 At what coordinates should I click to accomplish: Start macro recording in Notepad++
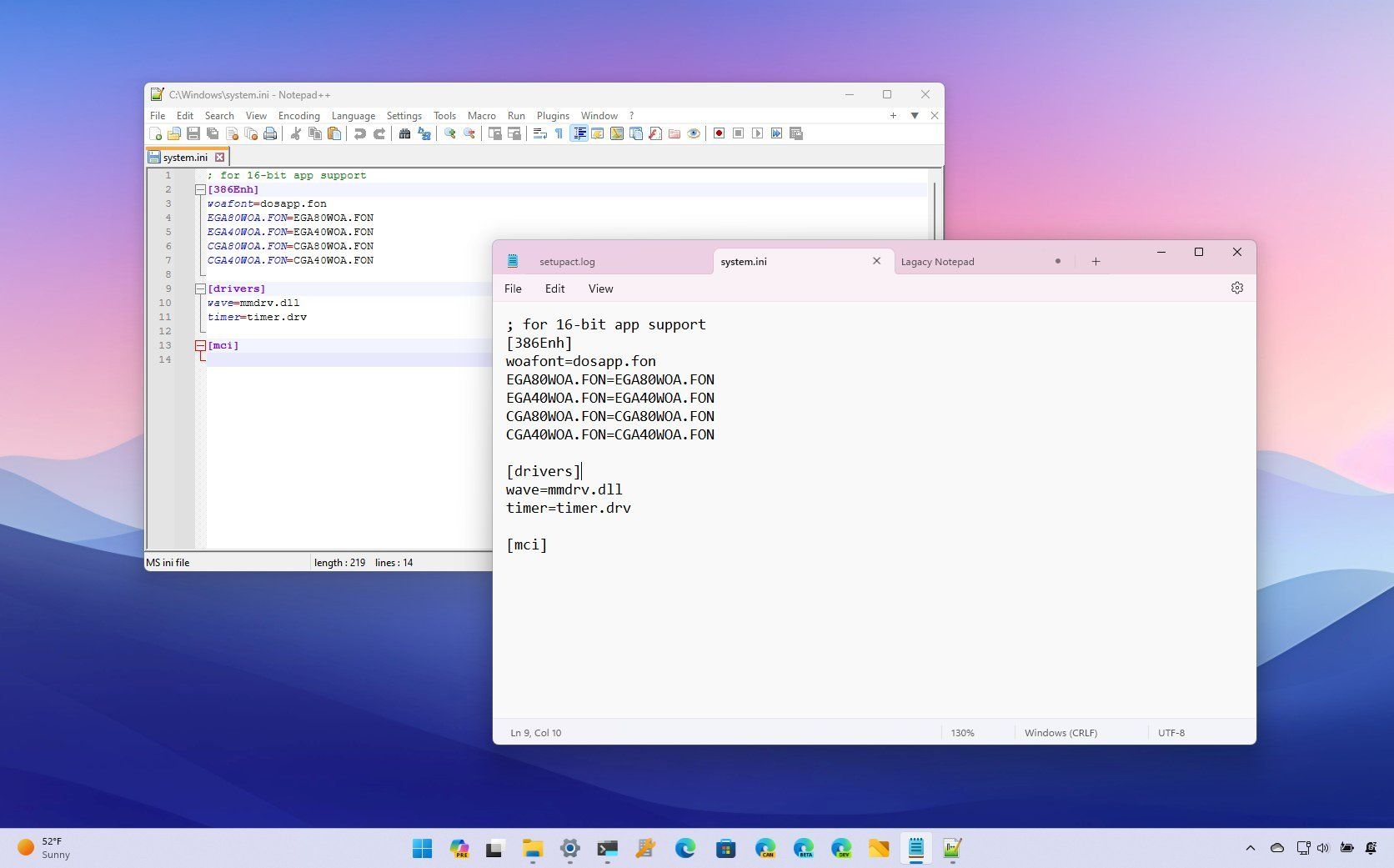(719, 133)
